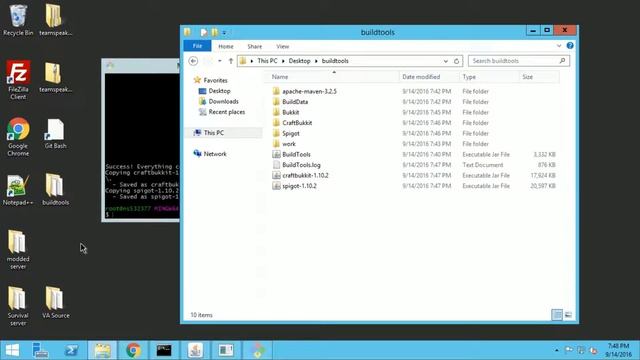Open the Home ribbon tab
This screenshot has width=640, height=360.
pos(226,47)
